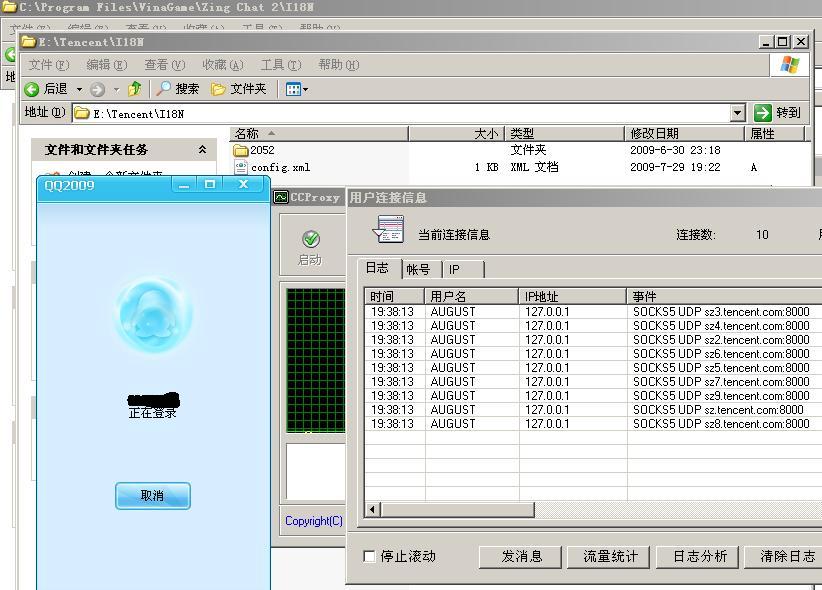822x590 pixels.
Task: Open the Favorites (收藏) menu
Action: click(x=223, y=65)
